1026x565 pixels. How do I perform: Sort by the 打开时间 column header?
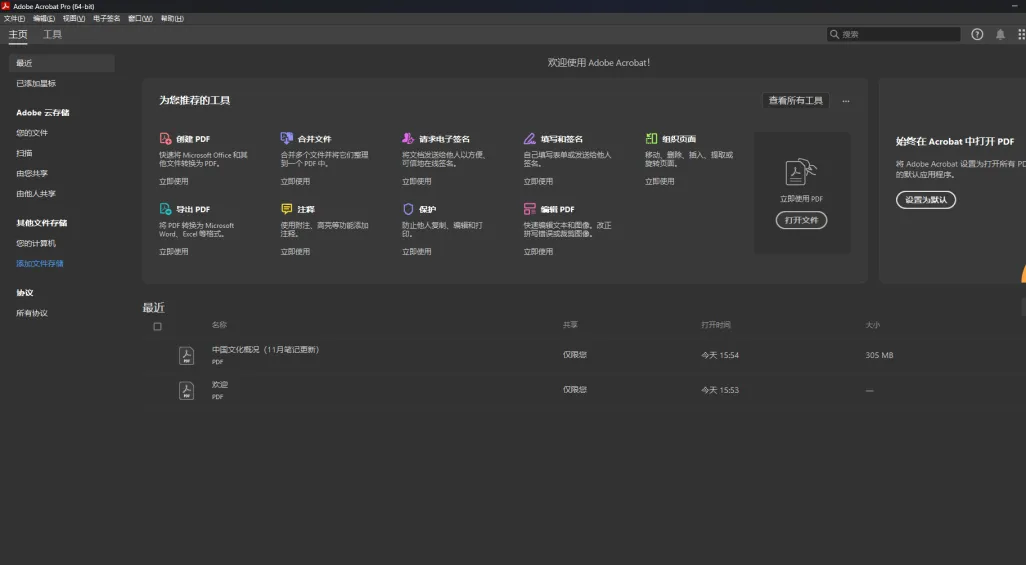[716, 325]
